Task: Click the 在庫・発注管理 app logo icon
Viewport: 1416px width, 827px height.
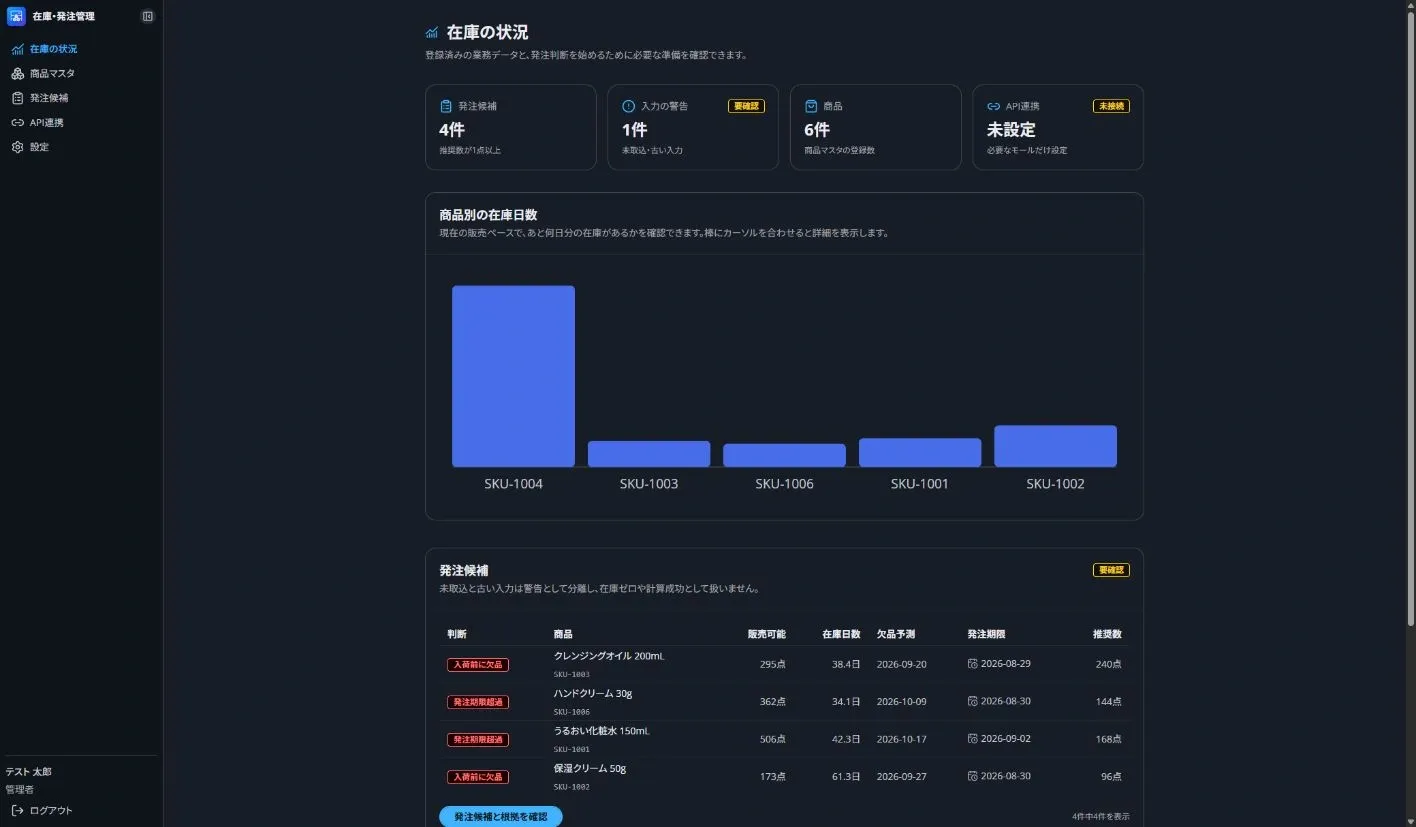Action: [x=16, y=16]
